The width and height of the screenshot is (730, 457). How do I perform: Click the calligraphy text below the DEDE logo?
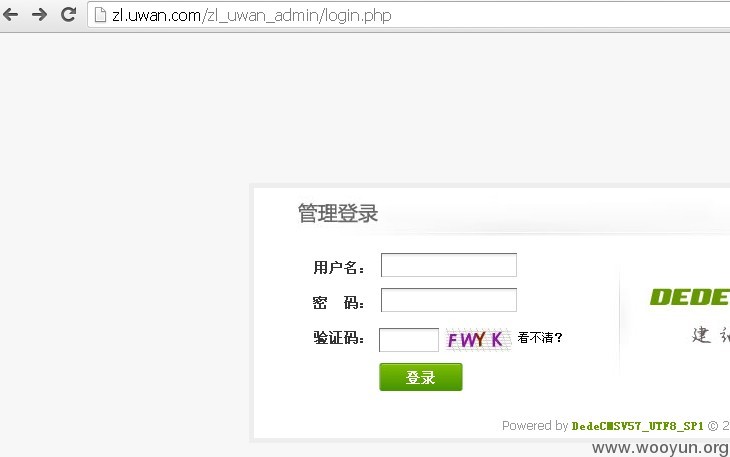coord(710,334)
